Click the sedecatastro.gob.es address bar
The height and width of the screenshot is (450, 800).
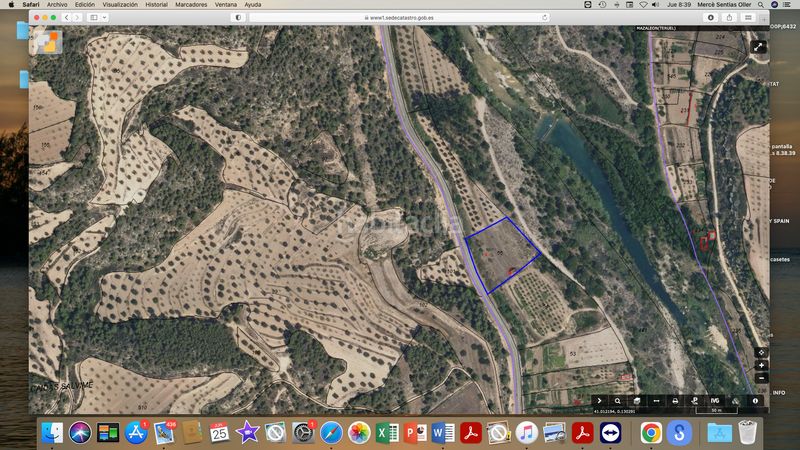point(399,17)
